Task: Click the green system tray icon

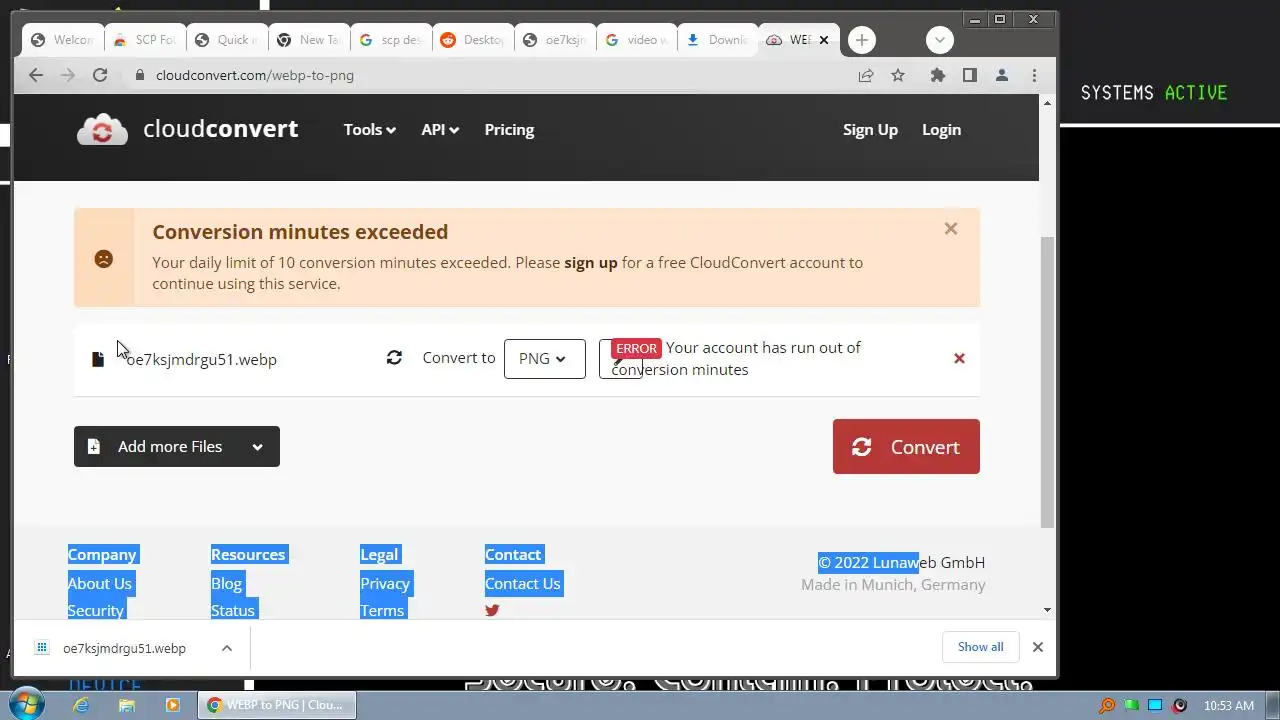Action: 1131,705
